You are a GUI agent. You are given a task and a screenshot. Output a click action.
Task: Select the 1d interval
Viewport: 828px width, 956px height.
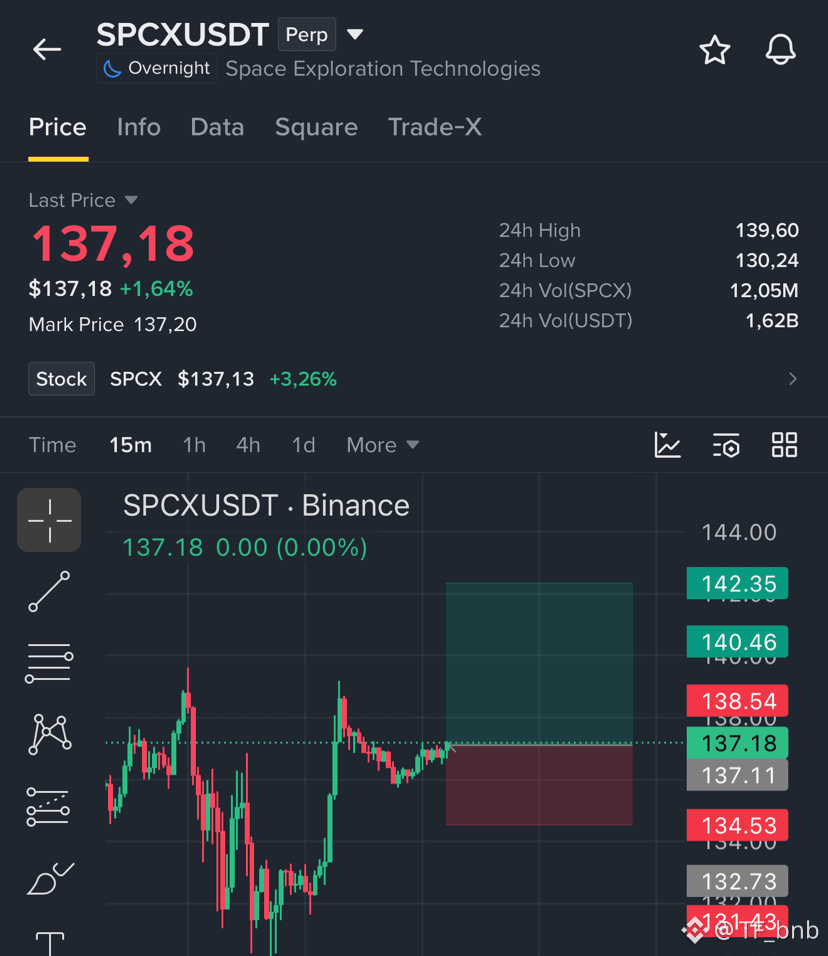(x=303, y=445)
